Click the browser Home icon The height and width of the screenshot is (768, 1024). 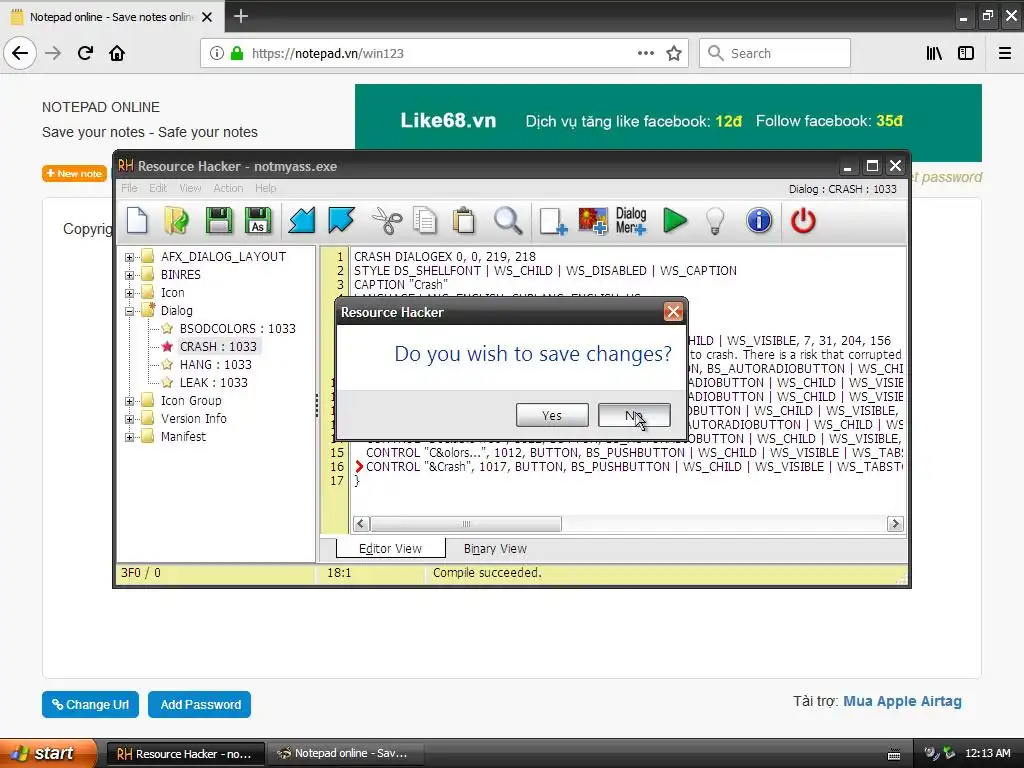[x=117, y=53]
